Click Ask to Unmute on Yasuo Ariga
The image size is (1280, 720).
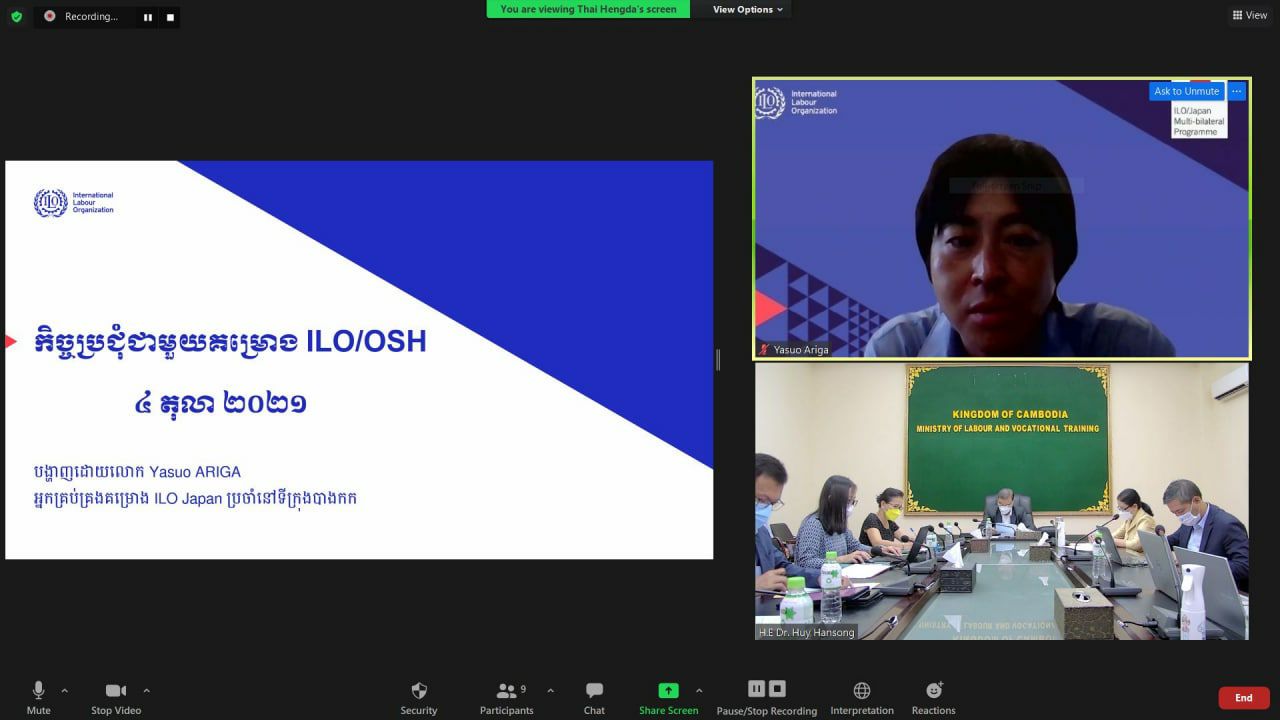[x=1187, y=91]
